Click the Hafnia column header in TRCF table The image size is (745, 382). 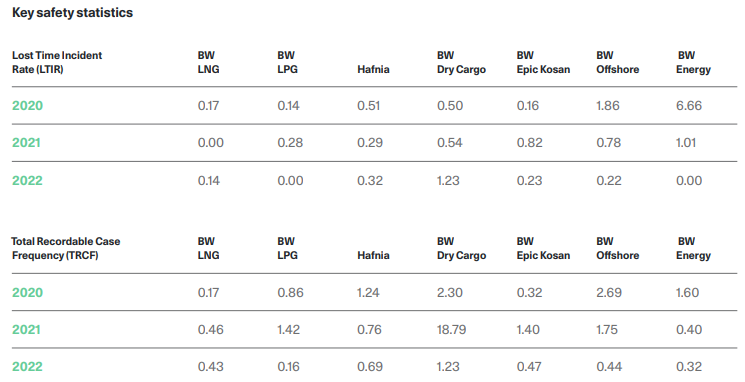[x=373, y=255]
